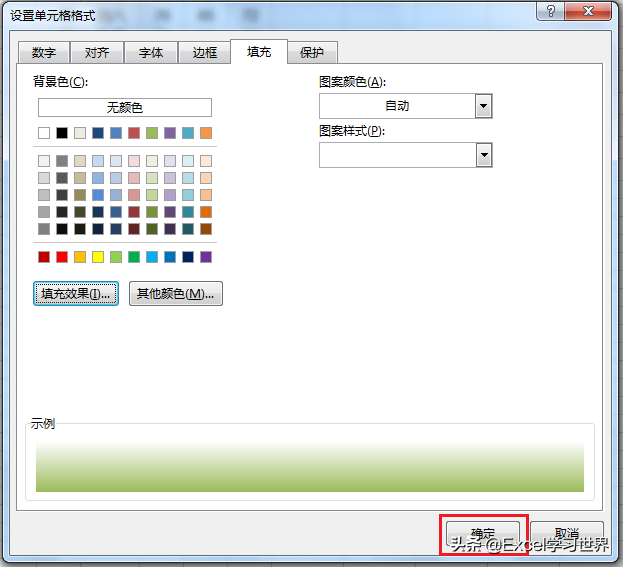Select dark navy in standard colors row
This screenshot has width=623, height=567.
(188, 257)
